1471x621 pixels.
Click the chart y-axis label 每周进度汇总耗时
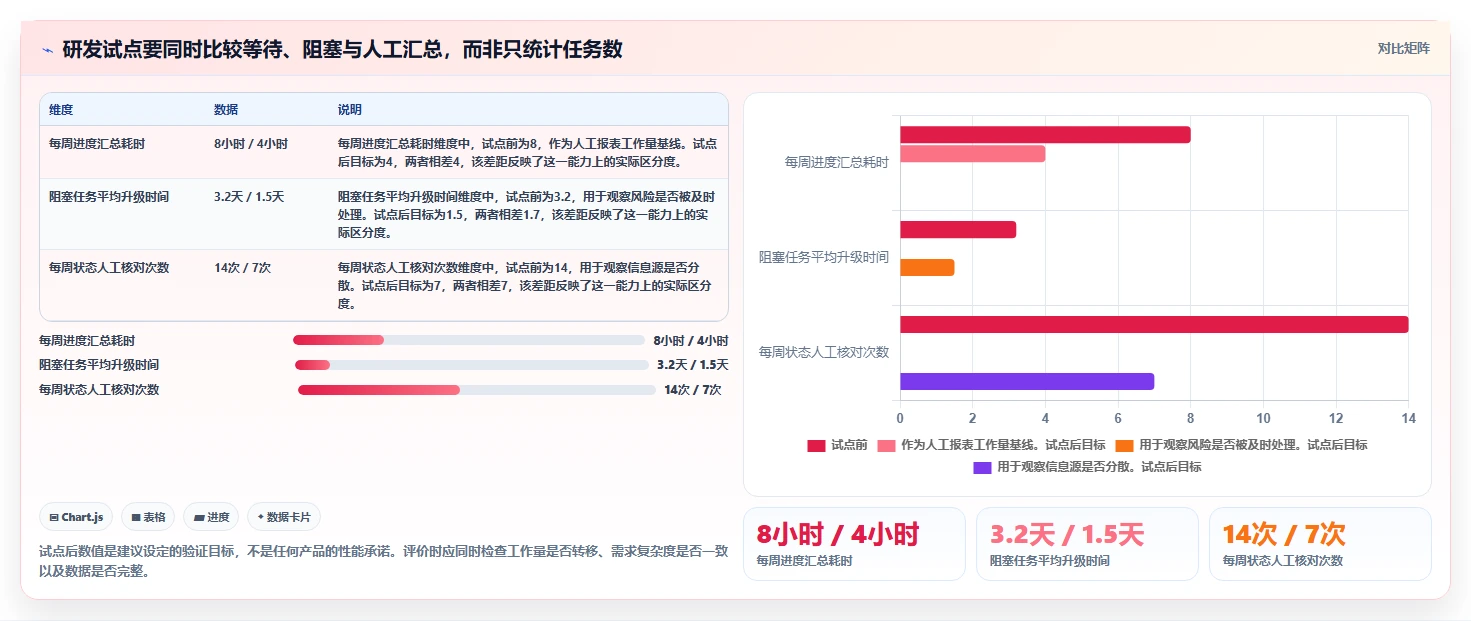tap(837, 162)
